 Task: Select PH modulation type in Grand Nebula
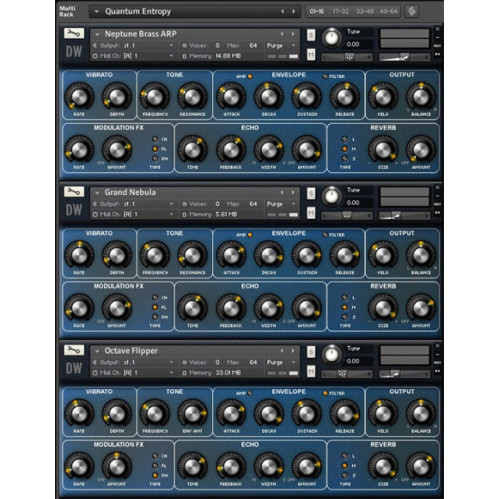[155, 317]
